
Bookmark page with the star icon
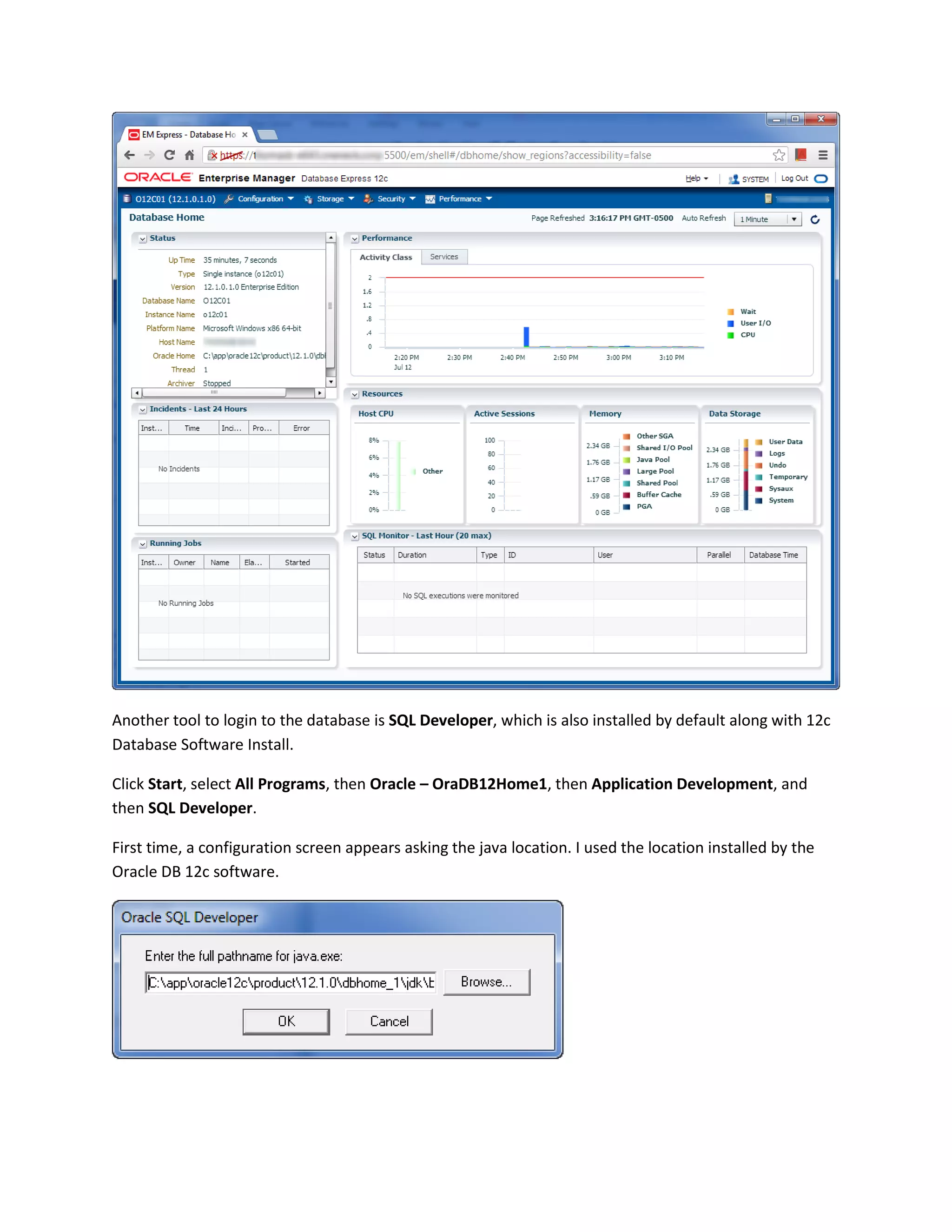(x=779, y=155)
